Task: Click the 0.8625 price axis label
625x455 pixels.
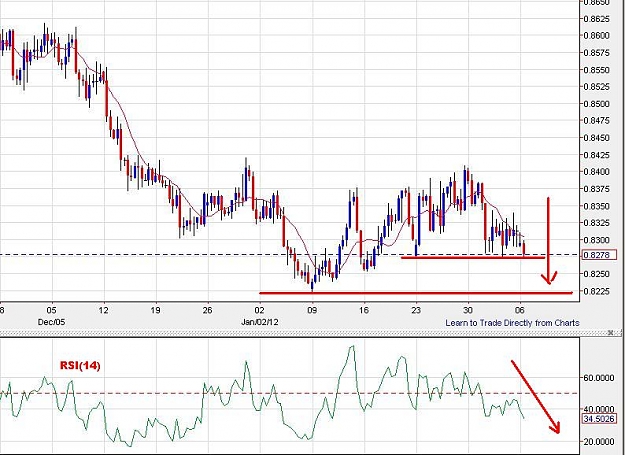Action: (596, 19)
